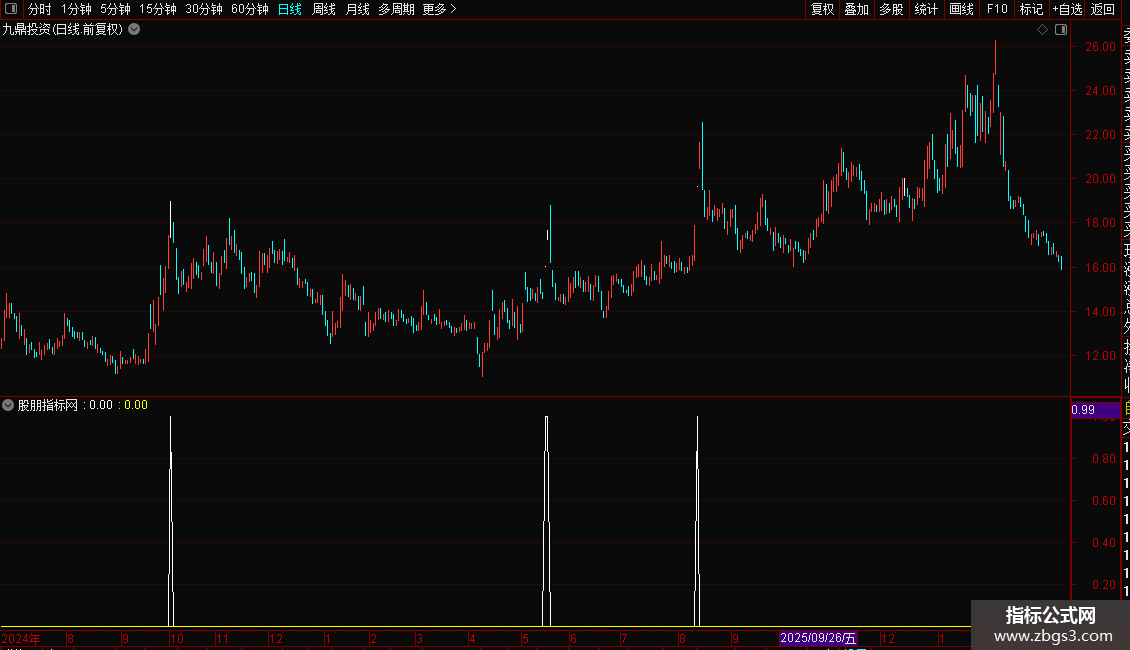
Task: Select the 日线 daily tab
Action: coord(290,9)
